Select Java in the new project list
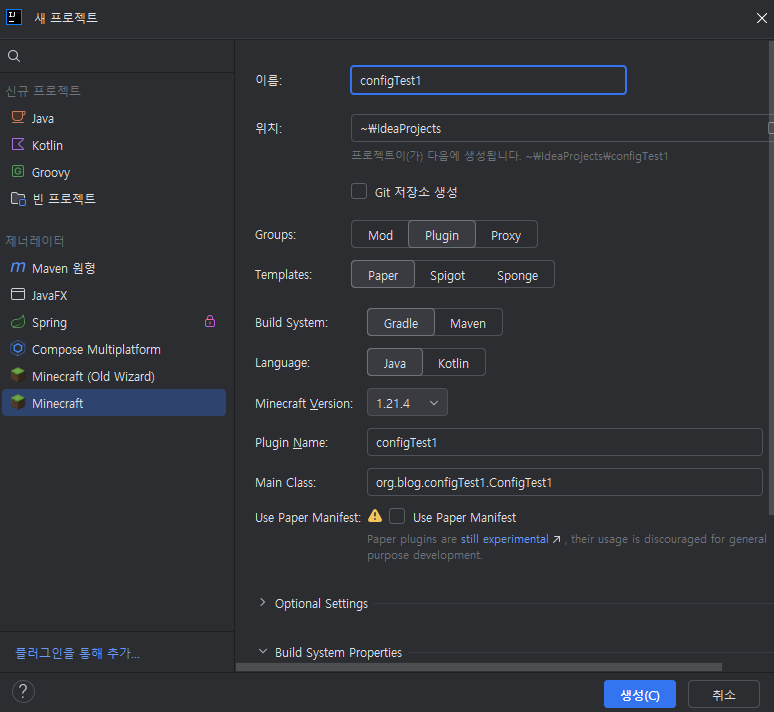This screenshot has width=774, height=712. click(x=114, y=118)
